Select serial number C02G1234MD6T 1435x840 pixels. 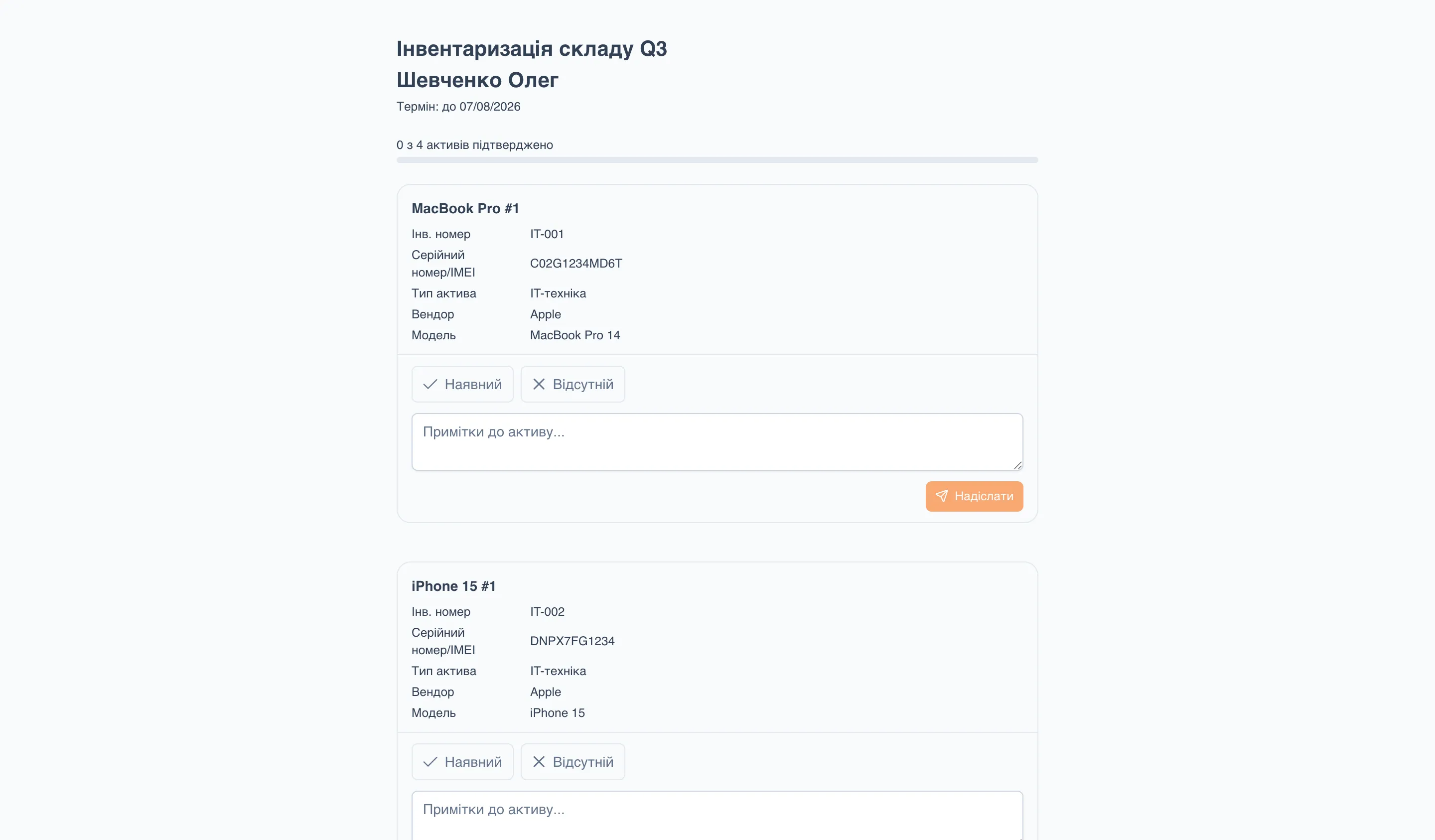[575, 264]
